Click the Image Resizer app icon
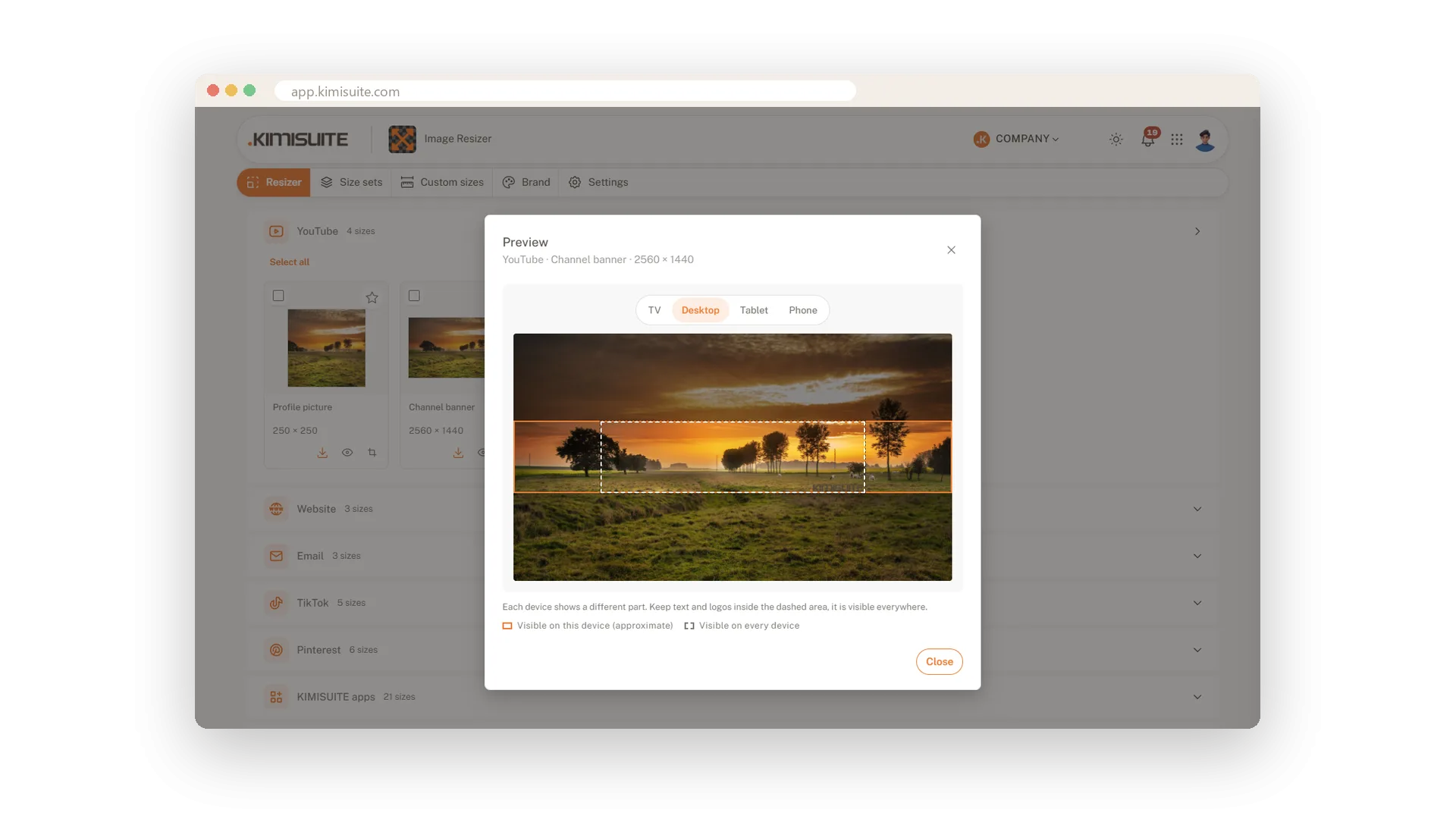The height and width of the screenshot is (819, 1456). [x=402, y=140]
